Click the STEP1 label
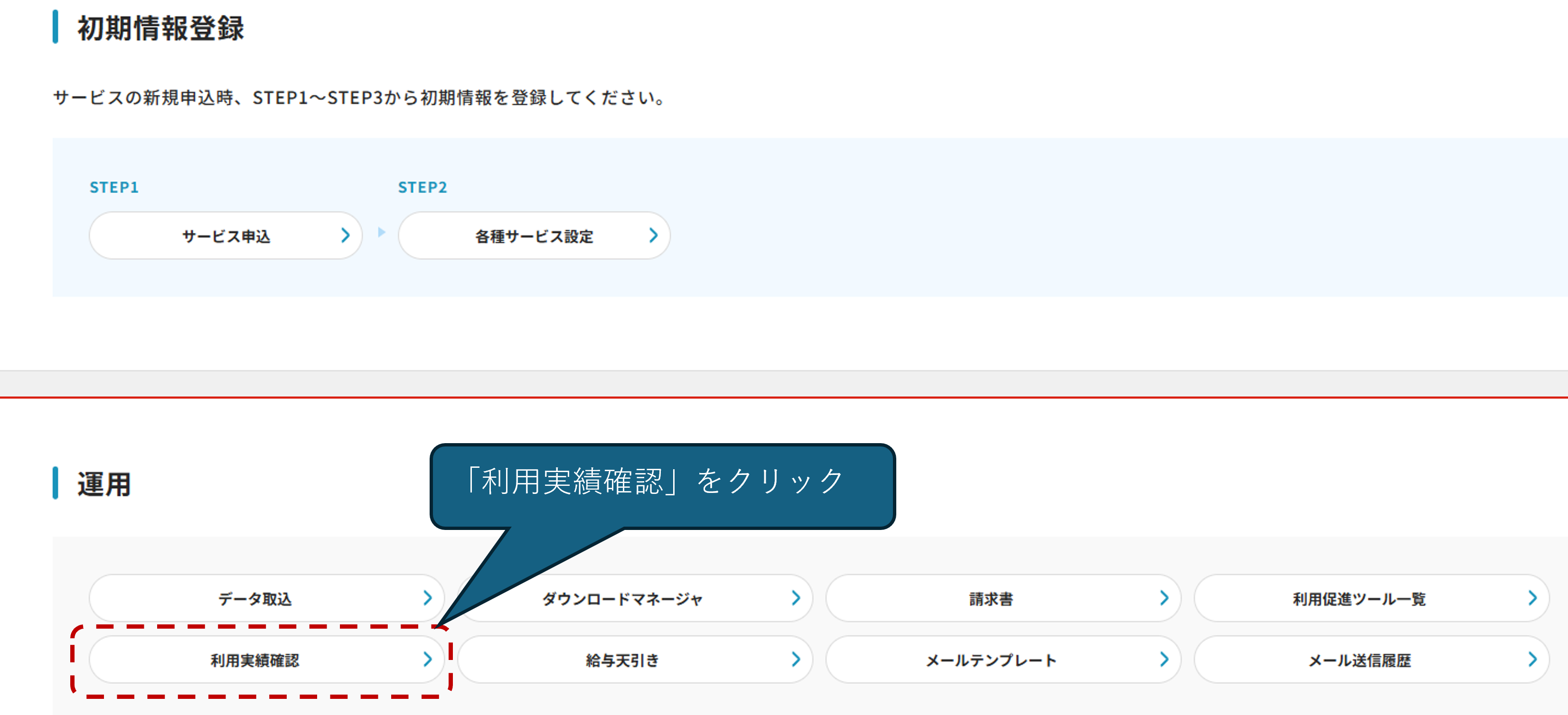 click(x=114, y=187)
